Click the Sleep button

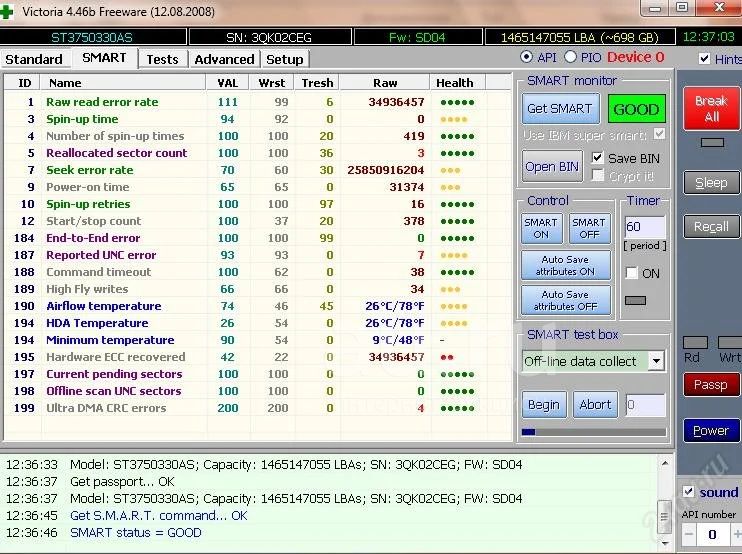(711, 183)
